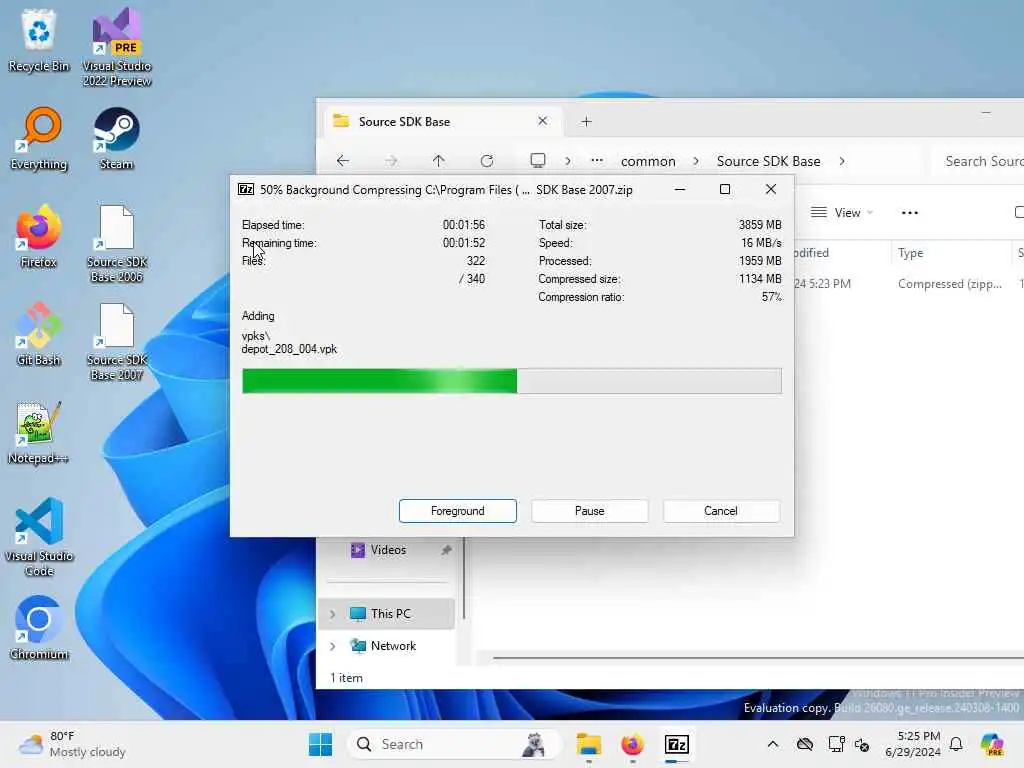The width and height of the screenshot is (1024, 768).
Task: Switch to 7-Zip on the taskbar
Action: click(x=677, y=744)
